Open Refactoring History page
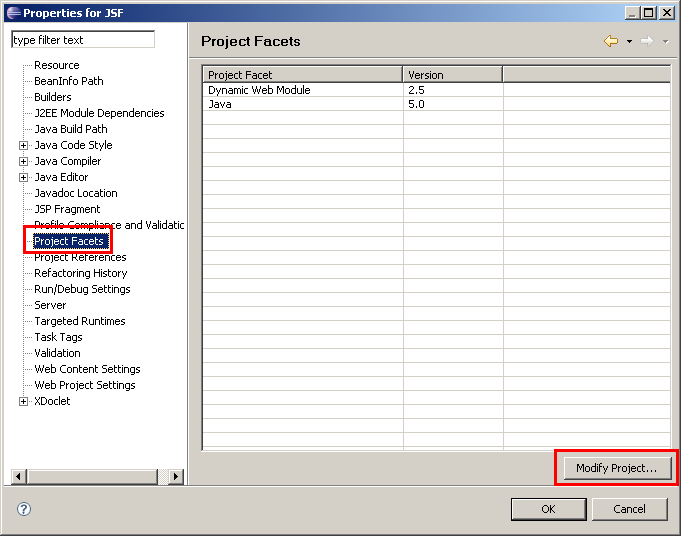 coord(81,273)
